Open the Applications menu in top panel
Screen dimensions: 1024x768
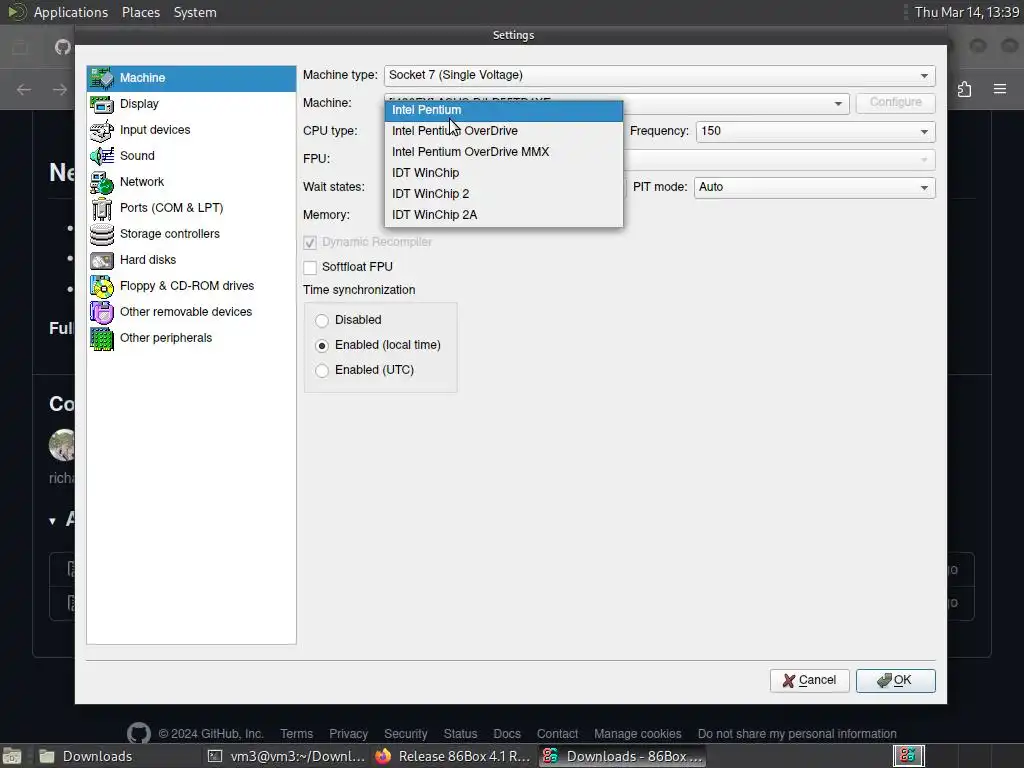coord(71,12)
